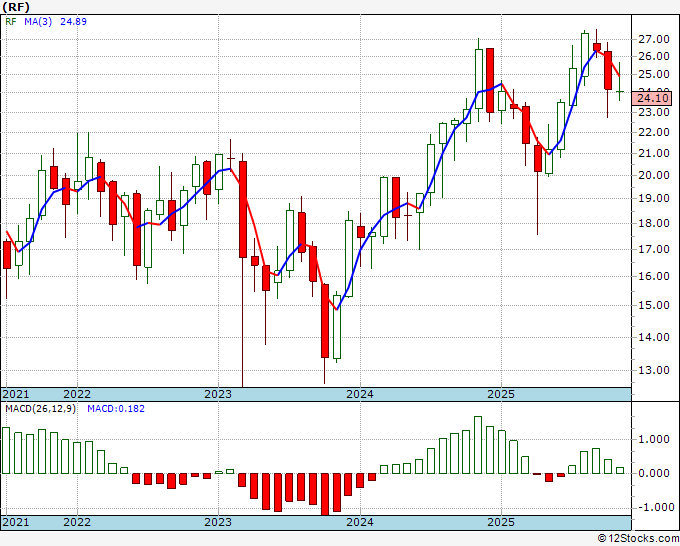
Task: Click the lowest red MACD bar before 2024
Action: (x=325, y=494)
